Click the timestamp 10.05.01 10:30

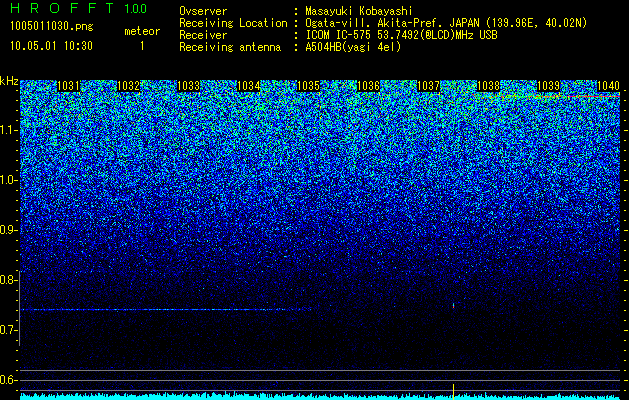[51, 46]
